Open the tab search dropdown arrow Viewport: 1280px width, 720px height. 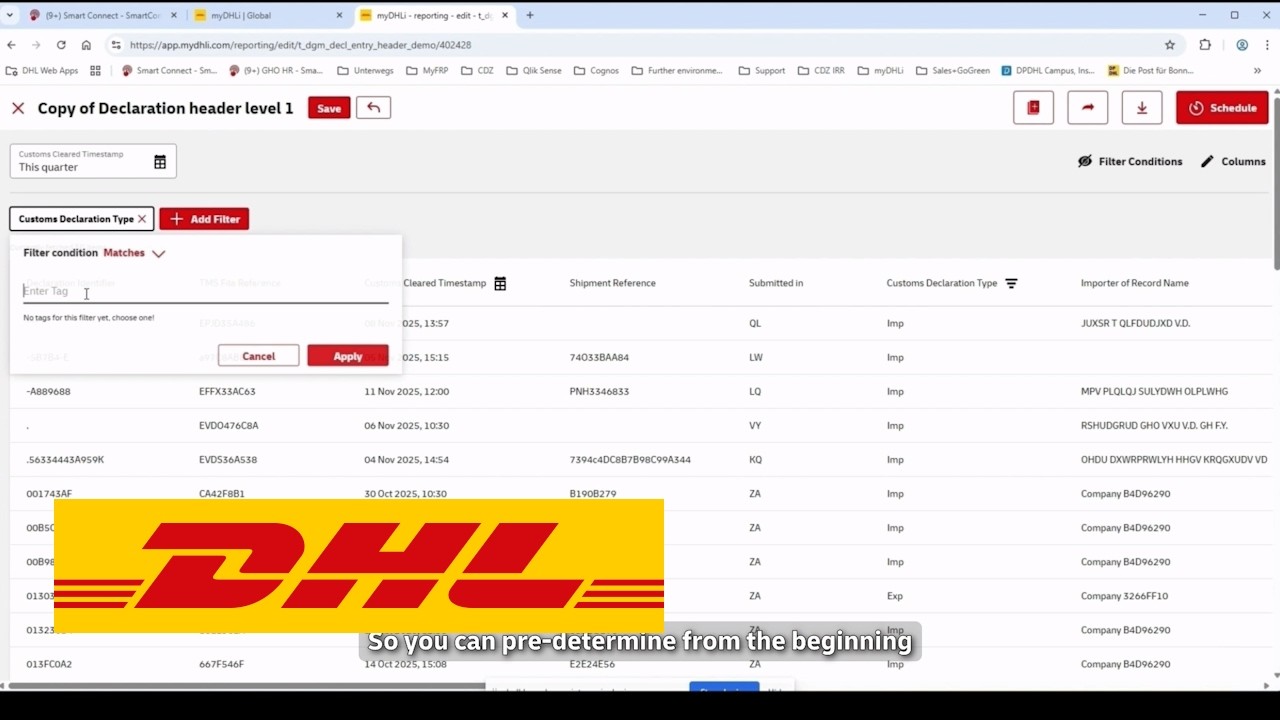click(11, 15)
